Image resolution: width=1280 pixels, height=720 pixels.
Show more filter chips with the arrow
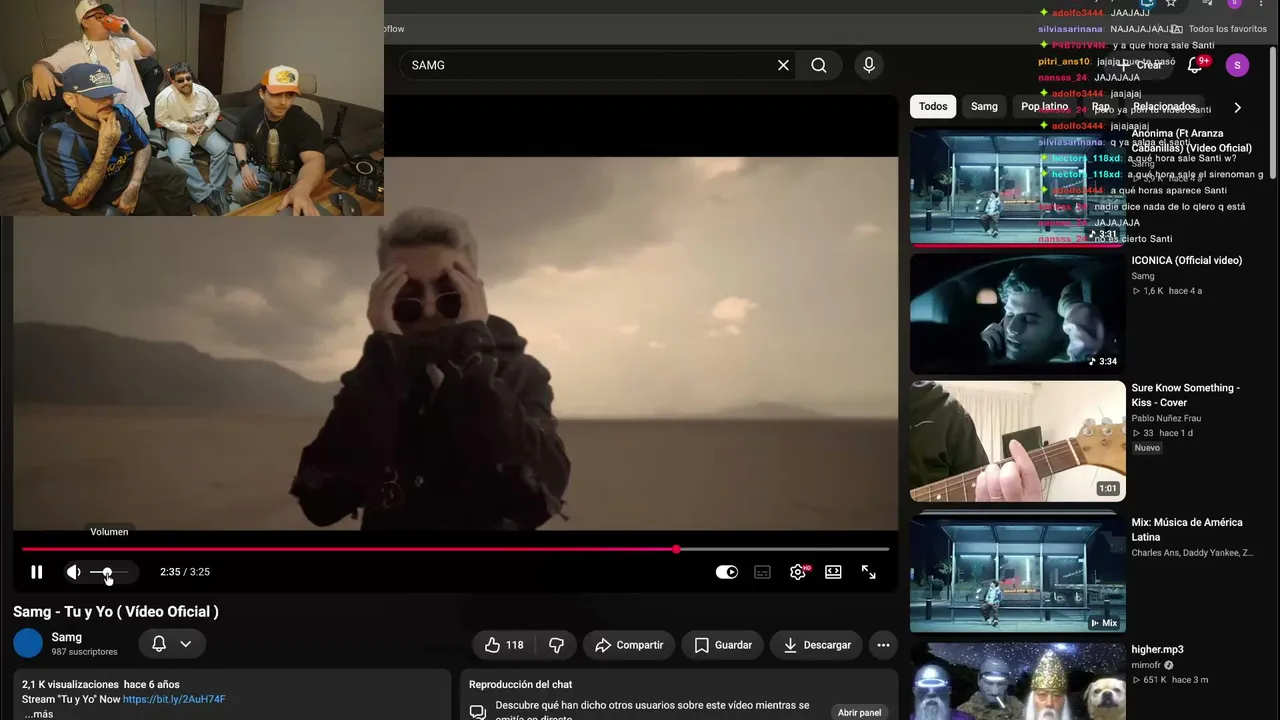[1237, 107]
